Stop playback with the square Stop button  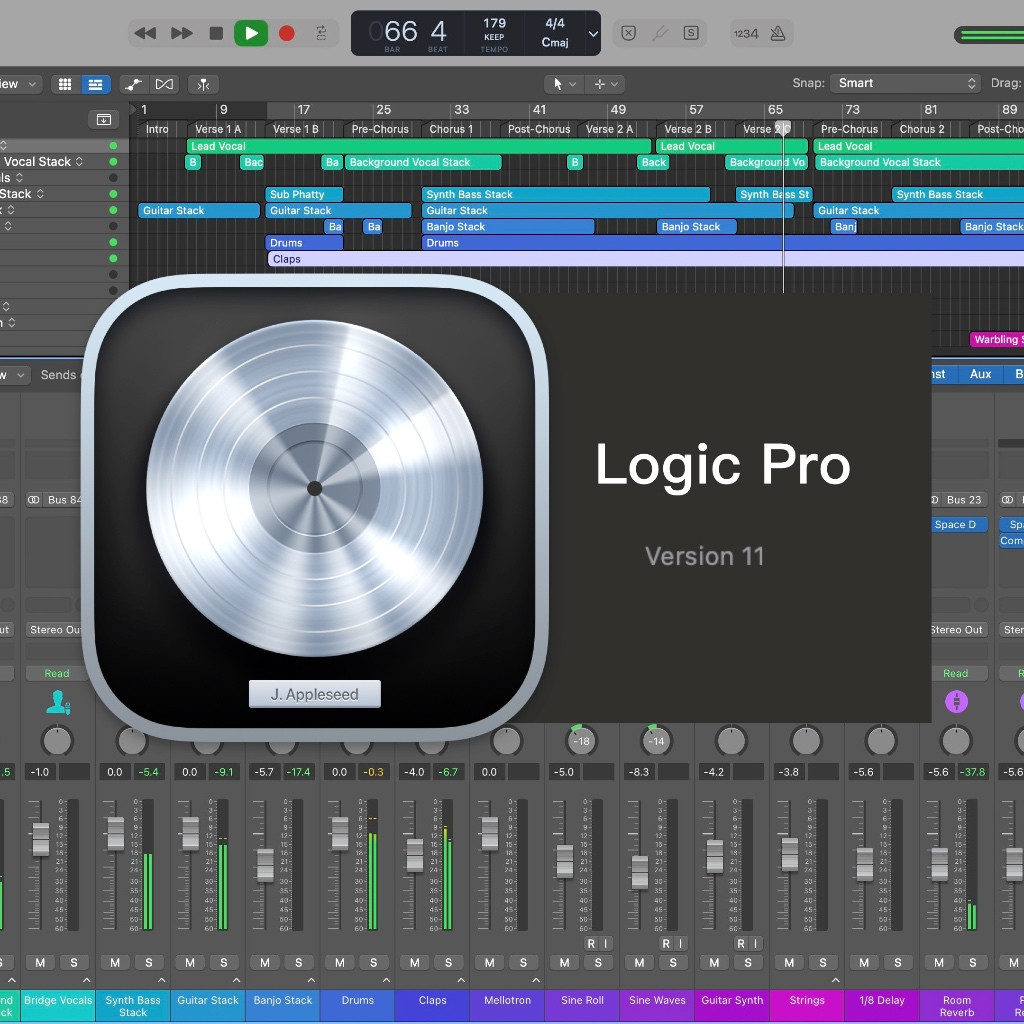216,33
